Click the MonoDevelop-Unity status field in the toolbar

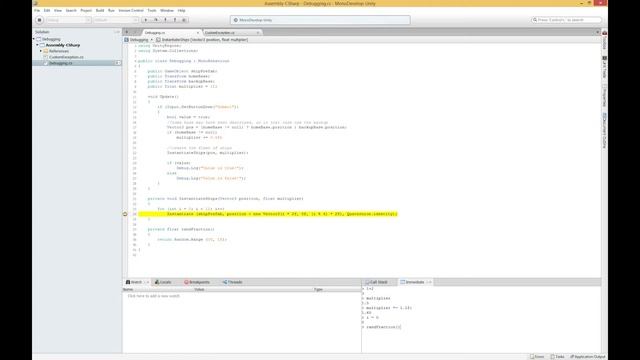[320, 20]
